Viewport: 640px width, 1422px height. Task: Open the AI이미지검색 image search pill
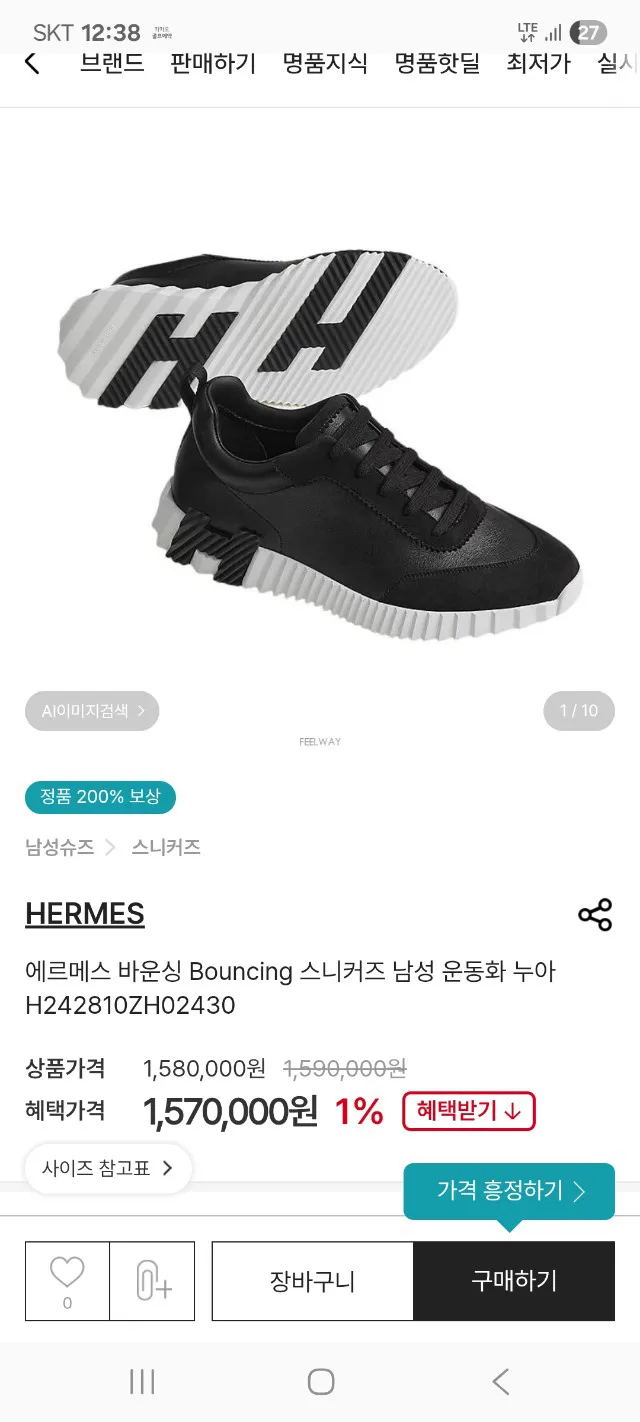pyautogui.click(x=92, y=711)
